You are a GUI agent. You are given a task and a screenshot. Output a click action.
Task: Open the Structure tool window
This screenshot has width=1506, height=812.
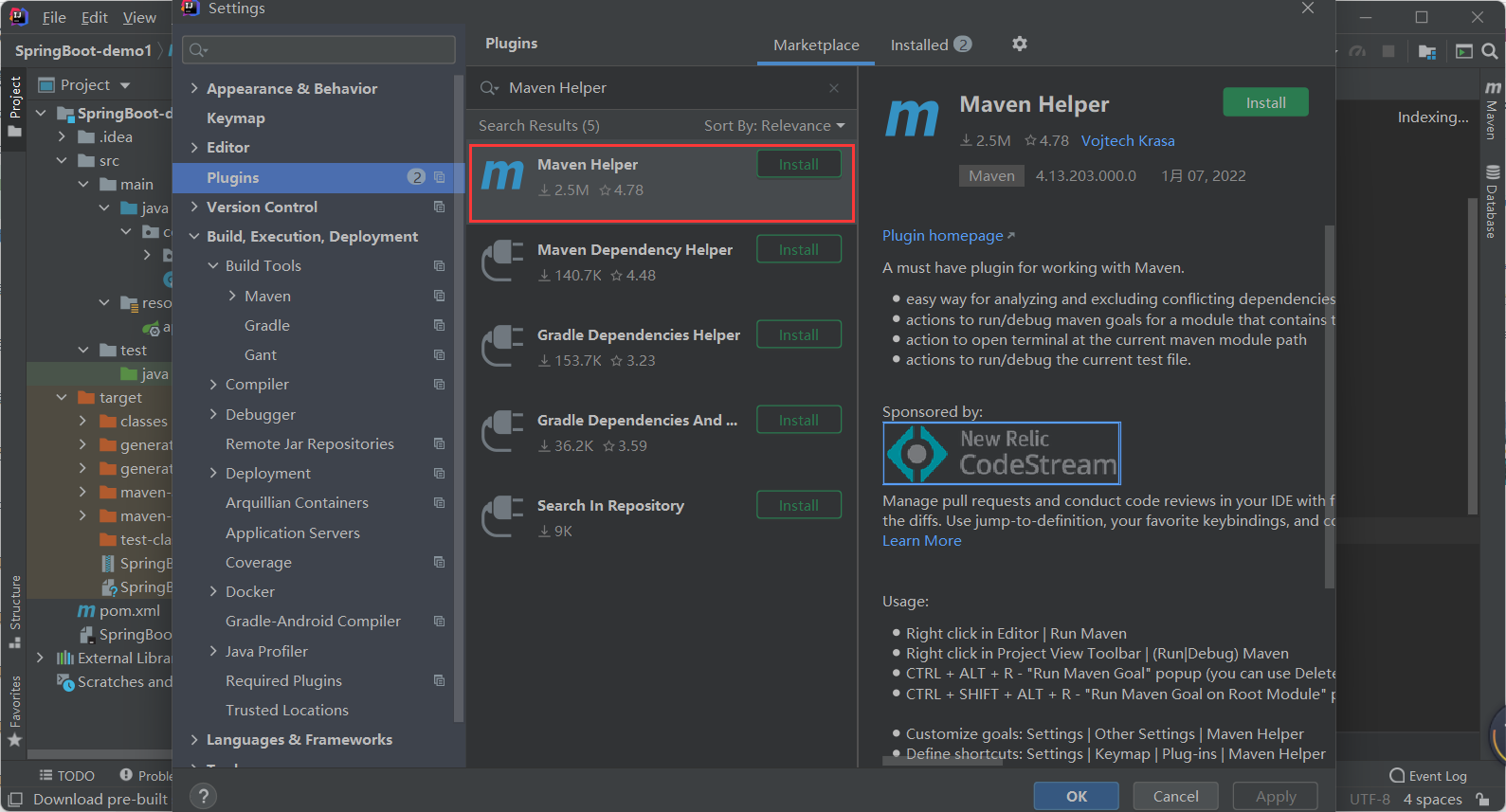[14, 611]
